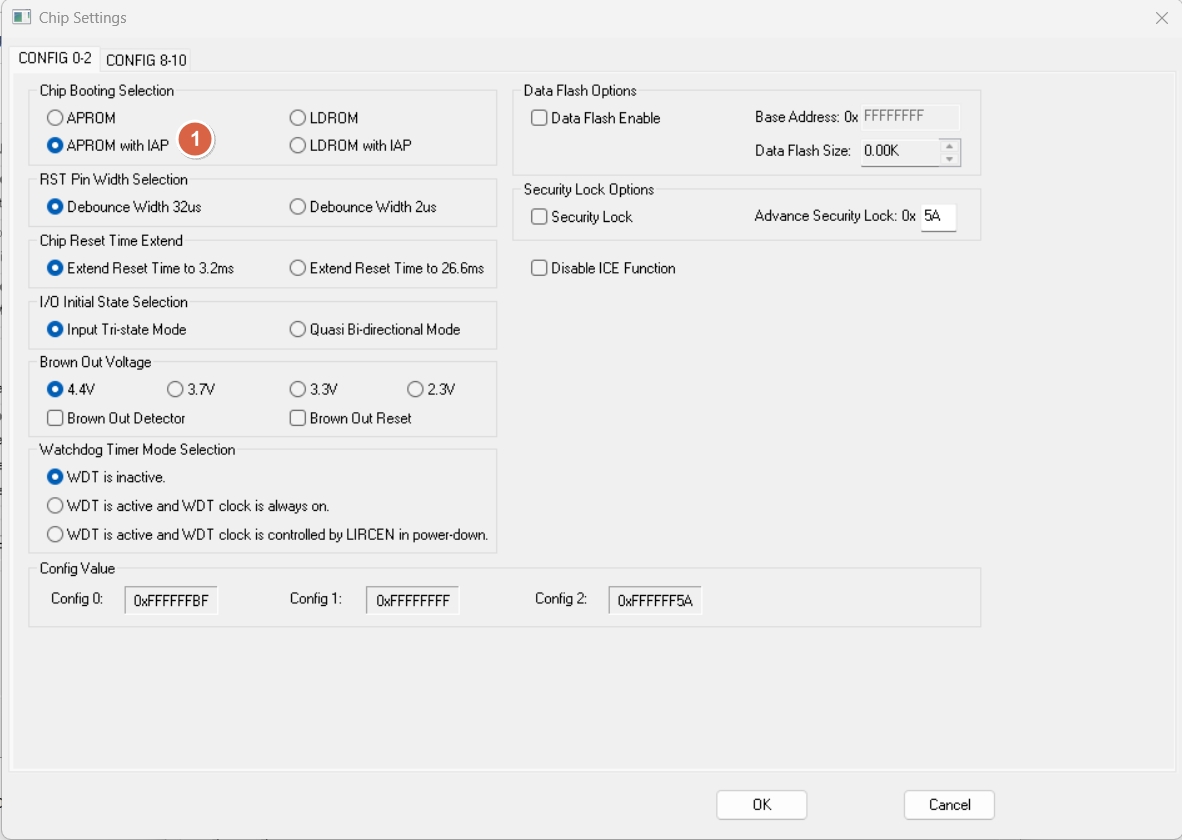Select the CONFIG 0-2 tab
Viewport: 1182px width, 840px height.
[55, 59]
